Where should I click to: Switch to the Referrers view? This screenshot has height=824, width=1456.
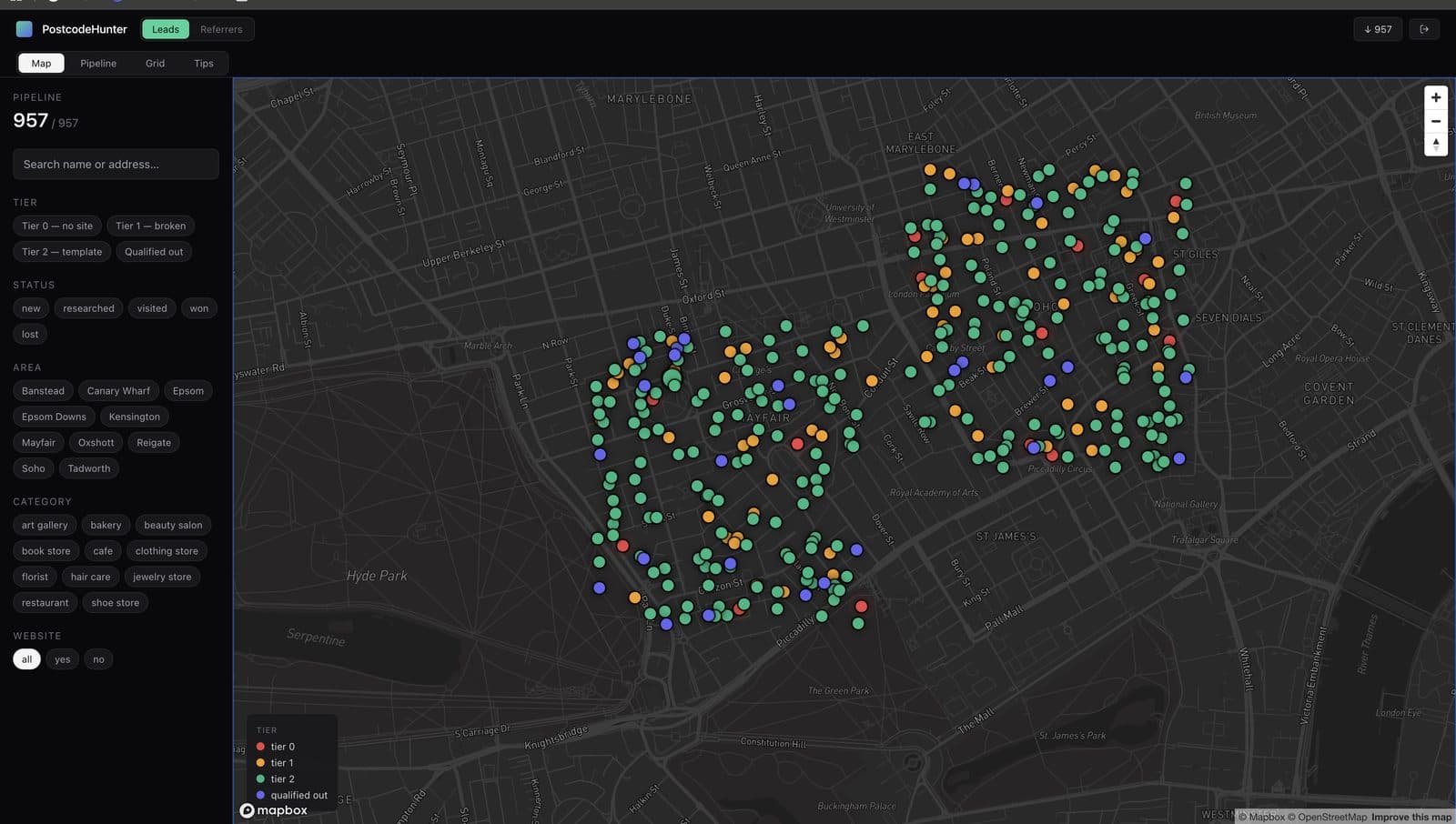221,29
